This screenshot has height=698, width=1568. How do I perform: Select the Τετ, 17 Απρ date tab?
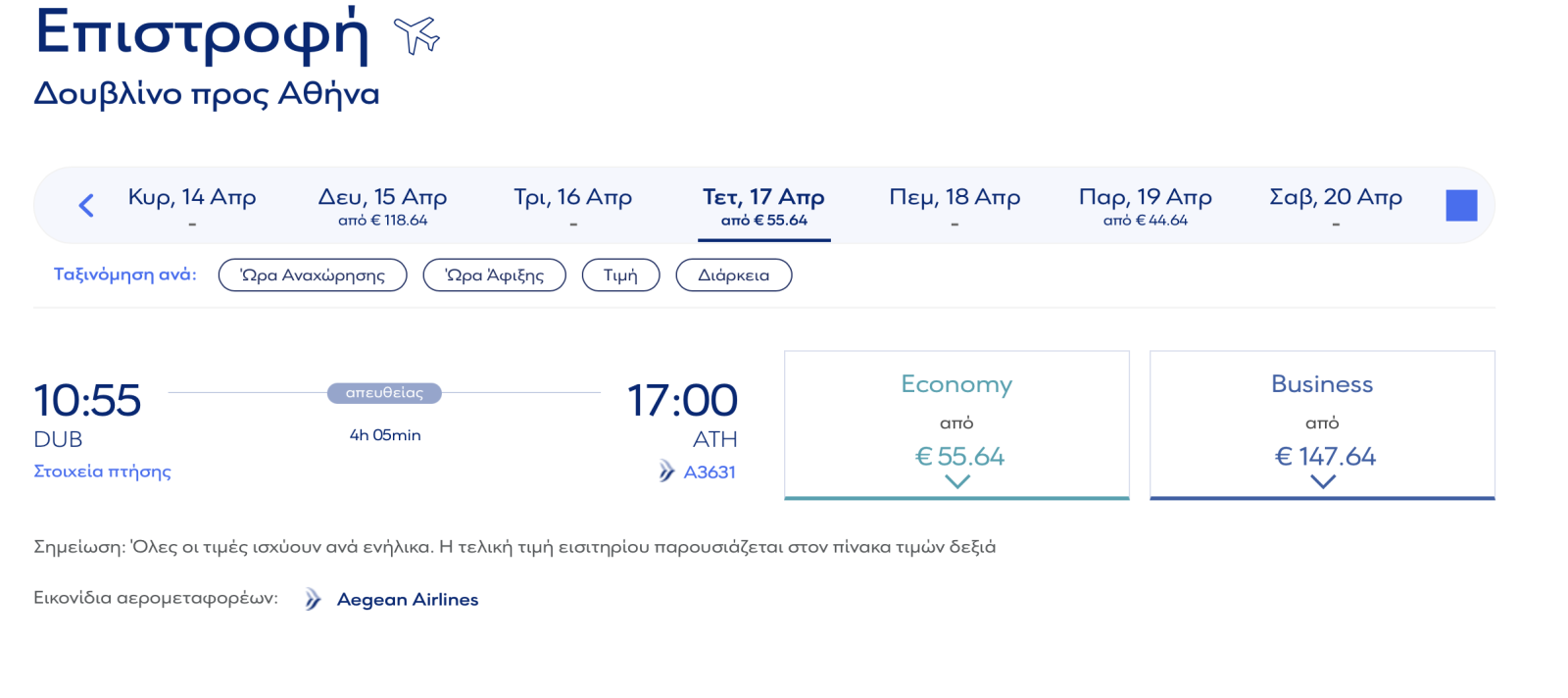tap(763, 208)
